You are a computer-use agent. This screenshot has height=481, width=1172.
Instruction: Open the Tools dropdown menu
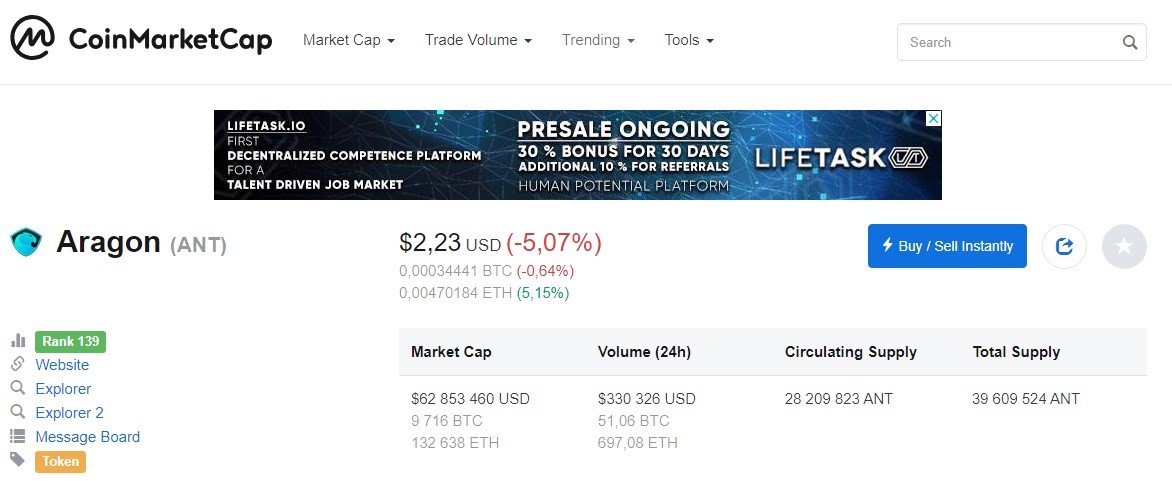click(x=689, y=40)
